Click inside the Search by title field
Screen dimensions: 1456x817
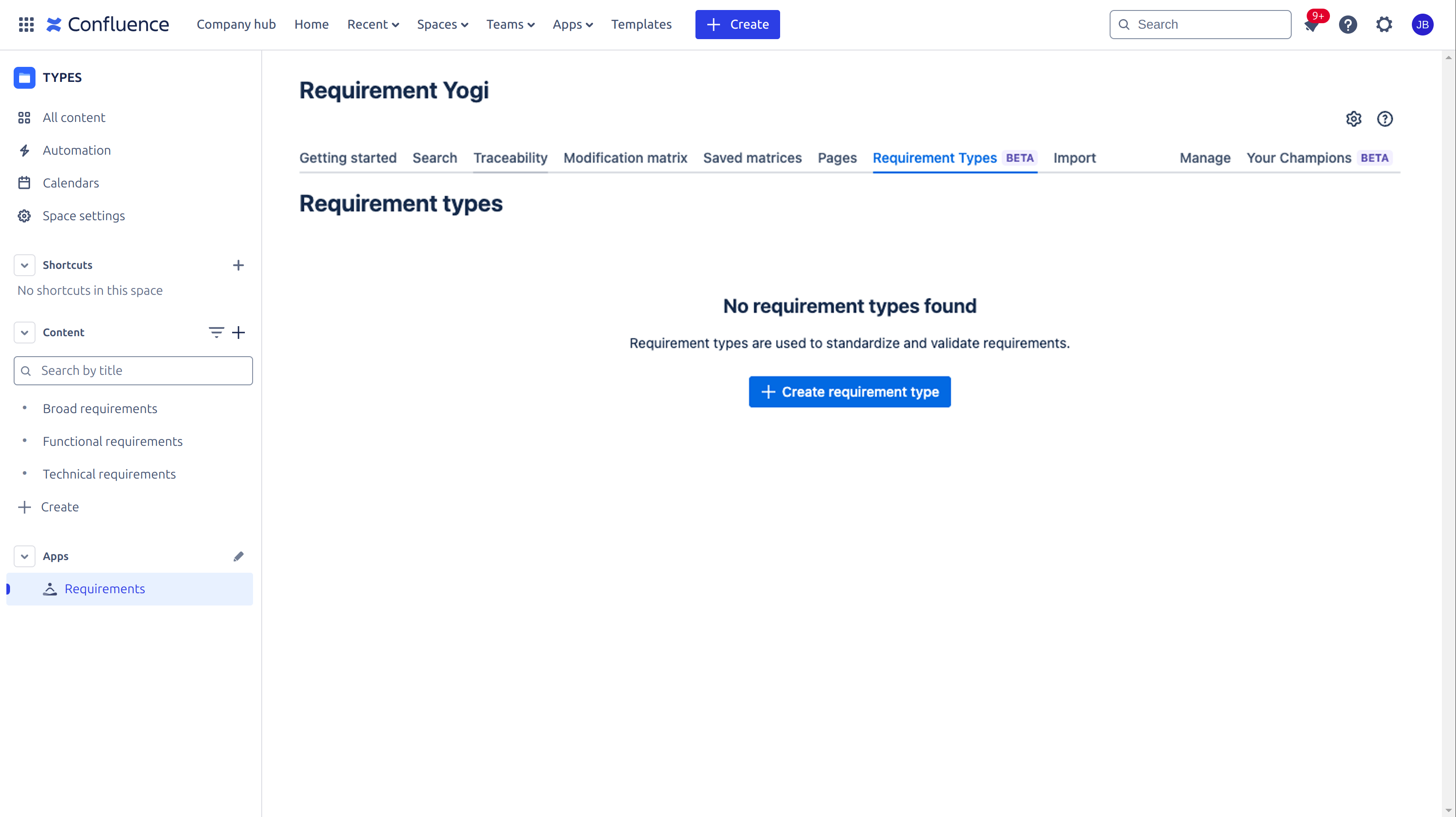click(x=133, y=370)
